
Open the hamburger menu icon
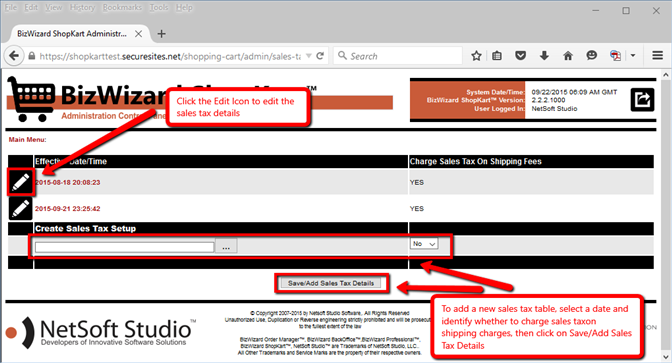pos(657,56)
